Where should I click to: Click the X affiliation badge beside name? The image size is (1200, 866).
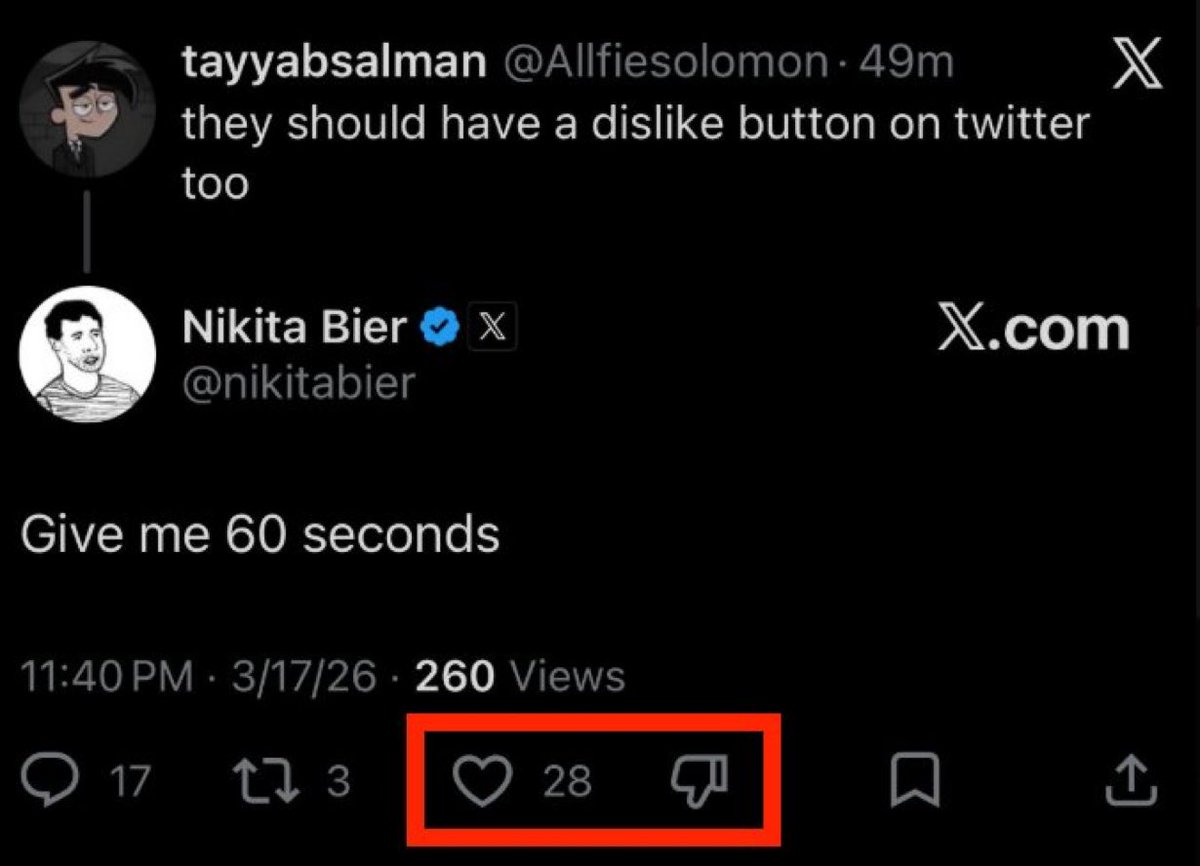point(488,327)
